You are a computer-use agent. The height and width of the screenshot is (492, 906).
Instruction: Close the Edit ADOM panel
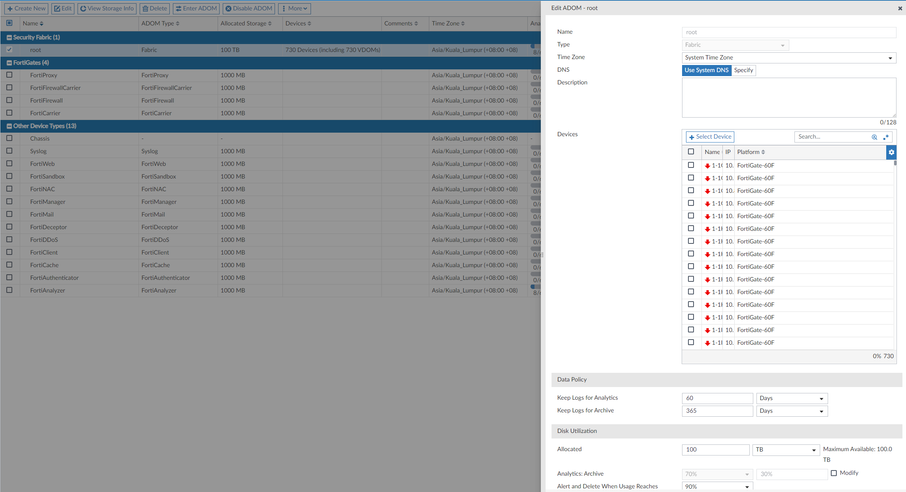[x=900, y=8]
